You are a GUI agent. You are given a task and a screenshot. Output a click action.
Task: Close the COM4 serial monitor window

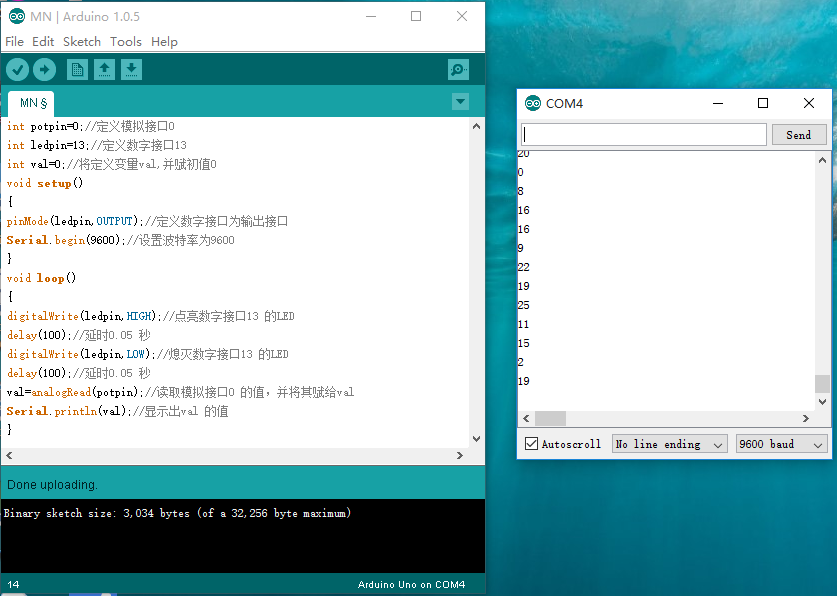tap(809, 103)
